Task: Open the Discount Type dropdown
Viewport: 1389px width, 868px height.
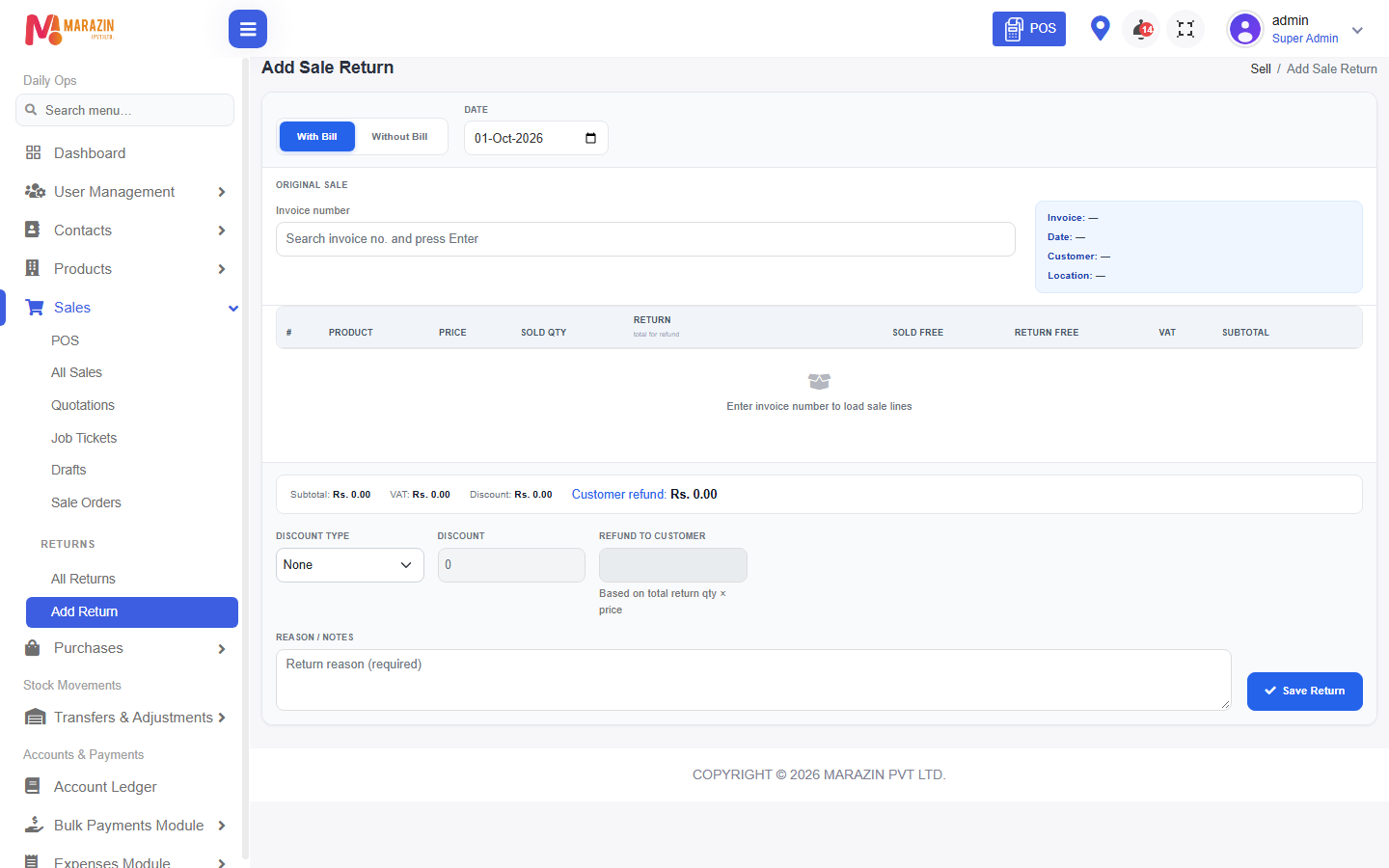Action: tap(350, 565)
